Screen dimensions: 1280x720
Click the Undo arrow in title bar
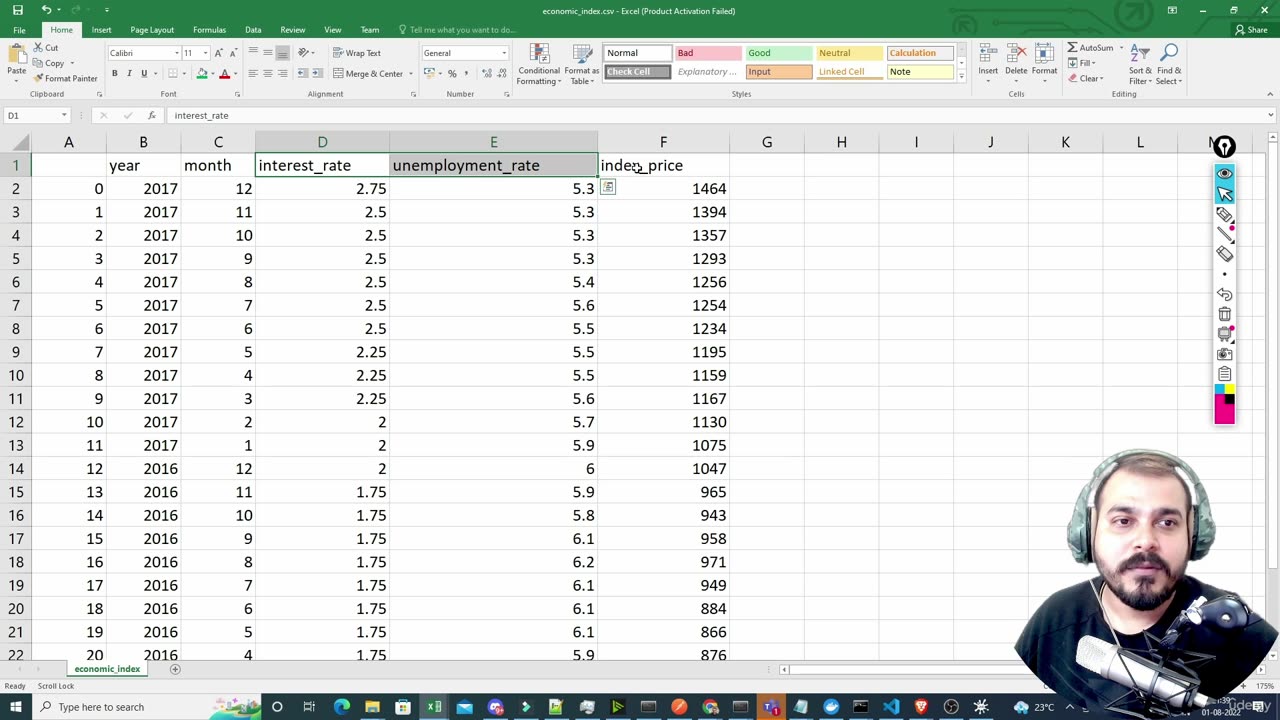click(45, 10)
